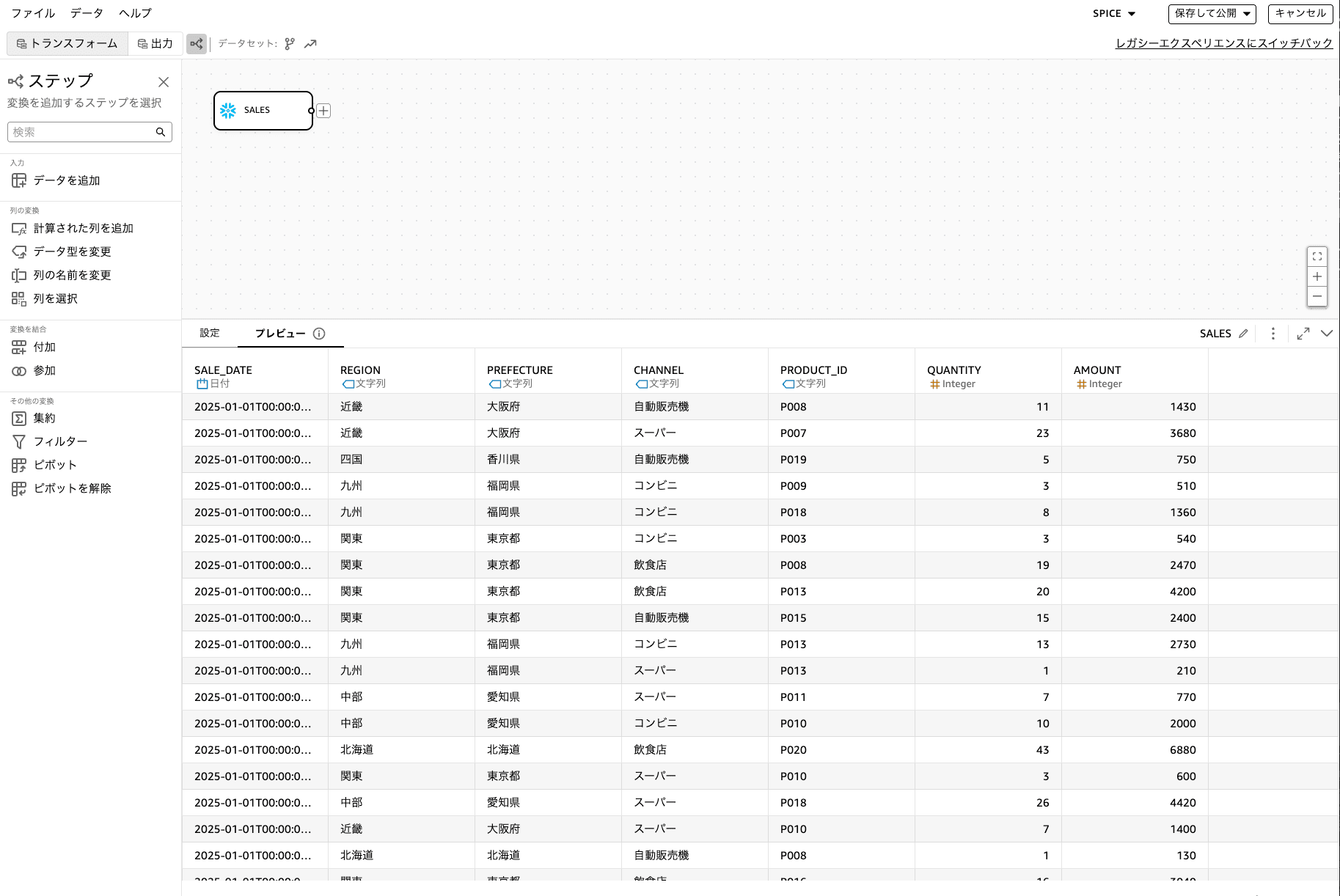
Task: Click the steps workflow icon in toolbar
Action: coord(197,44)
